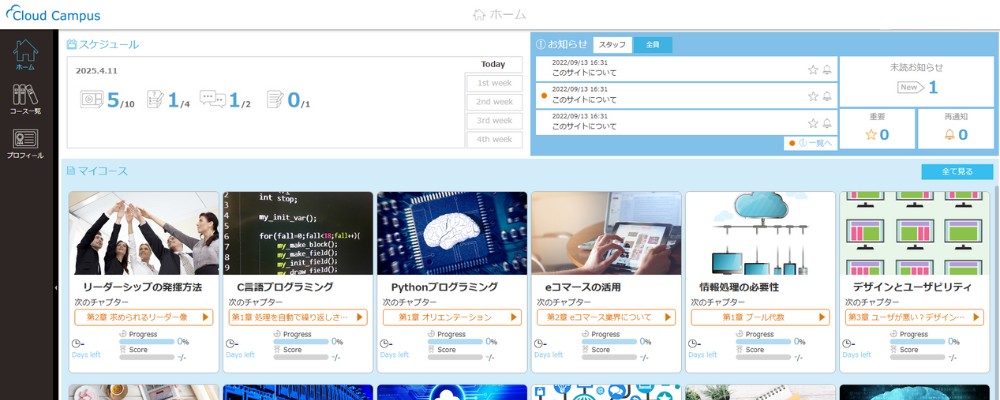
Task: Star the first notification
Action: (x=813, y=70)
